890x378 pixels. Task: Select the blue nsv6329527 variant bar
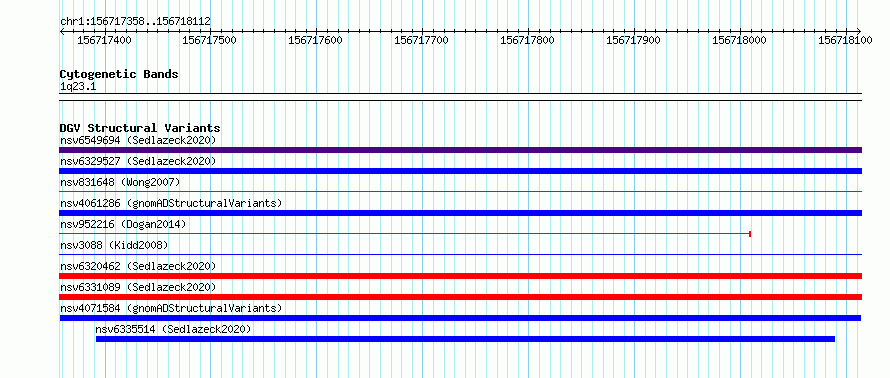(460, 171)
